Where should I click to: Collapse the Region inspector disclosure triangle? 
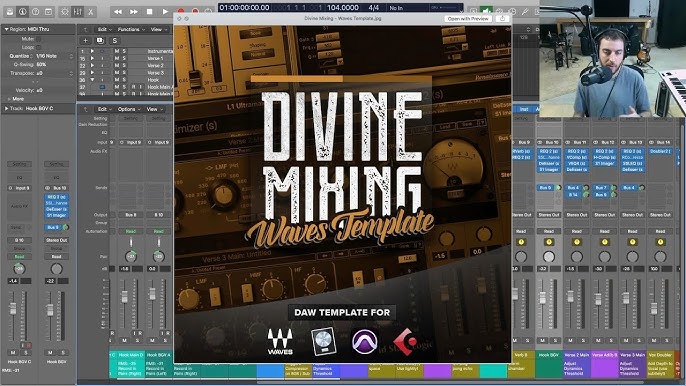(6, 29)
